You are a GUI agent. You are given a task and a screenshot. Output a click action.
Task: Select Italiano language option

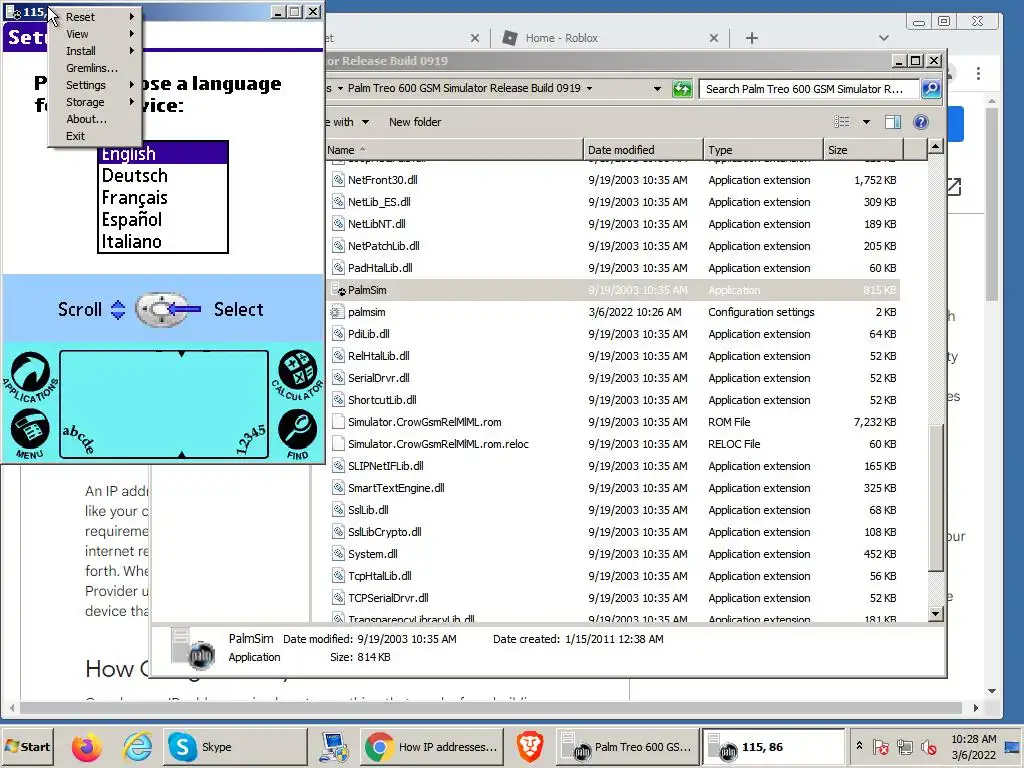point(162,242)
